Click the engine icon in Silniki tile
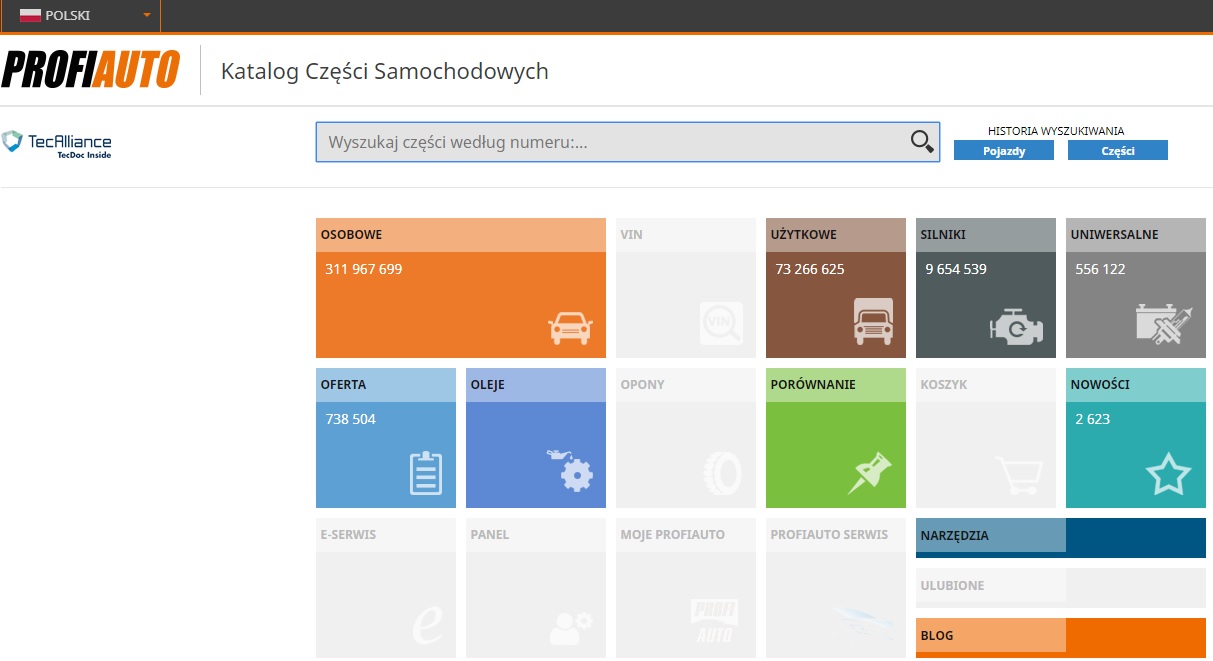1213x661 pixels. pyautogui.click(x=1015, y=327)
